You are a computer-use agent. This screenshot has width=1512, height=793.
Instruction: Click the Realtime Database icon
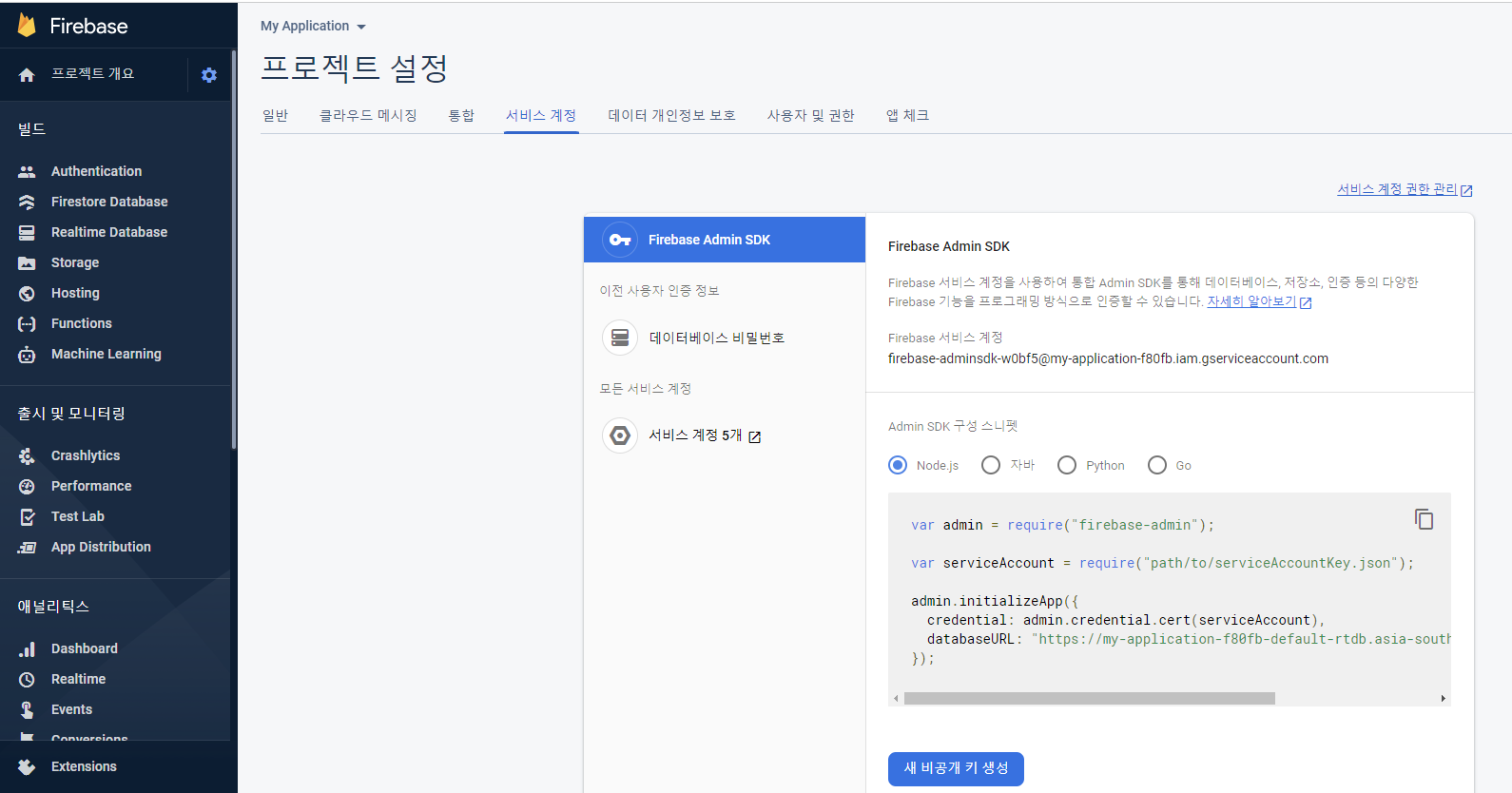(x=27, y=232)
